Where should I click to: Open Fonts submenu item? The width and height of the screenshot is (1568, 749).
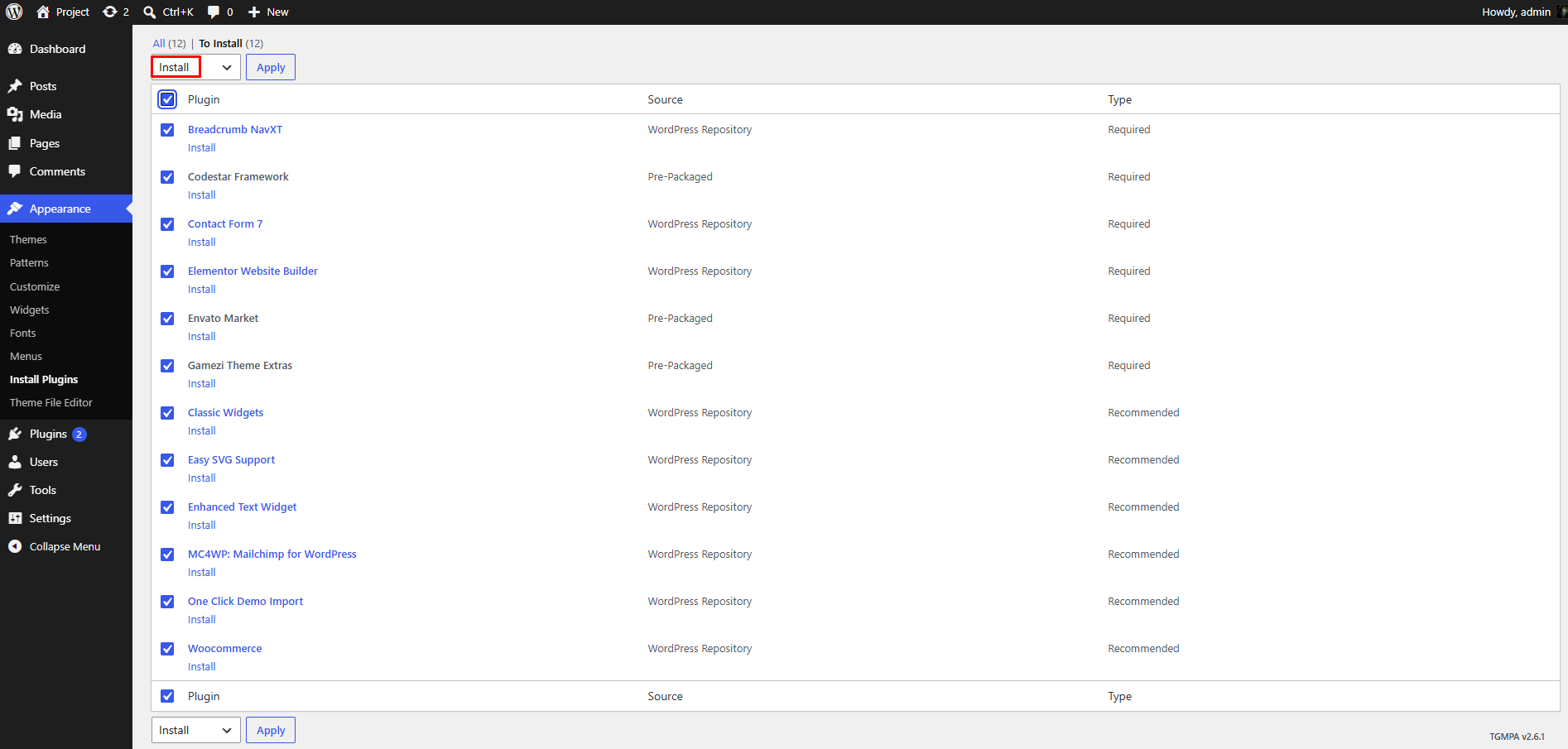click(23, 333)
